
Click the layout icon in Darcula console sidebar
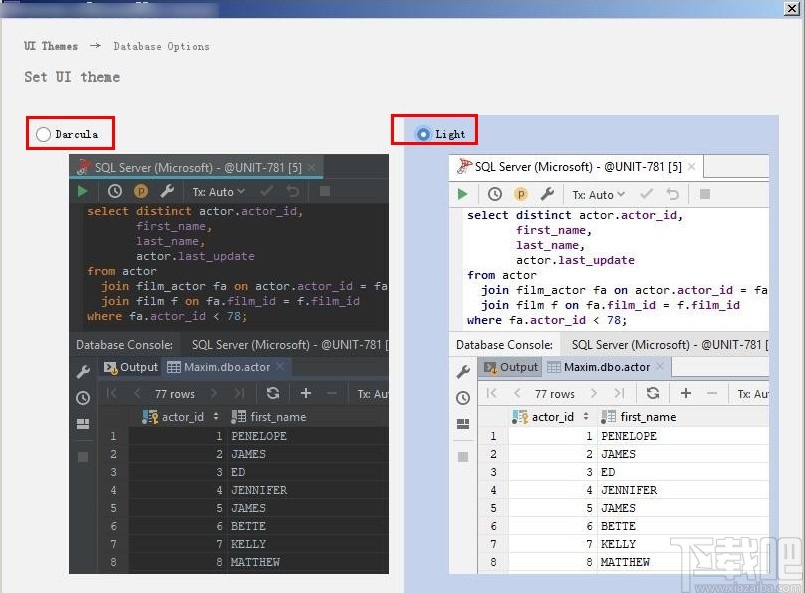[83, 424]
